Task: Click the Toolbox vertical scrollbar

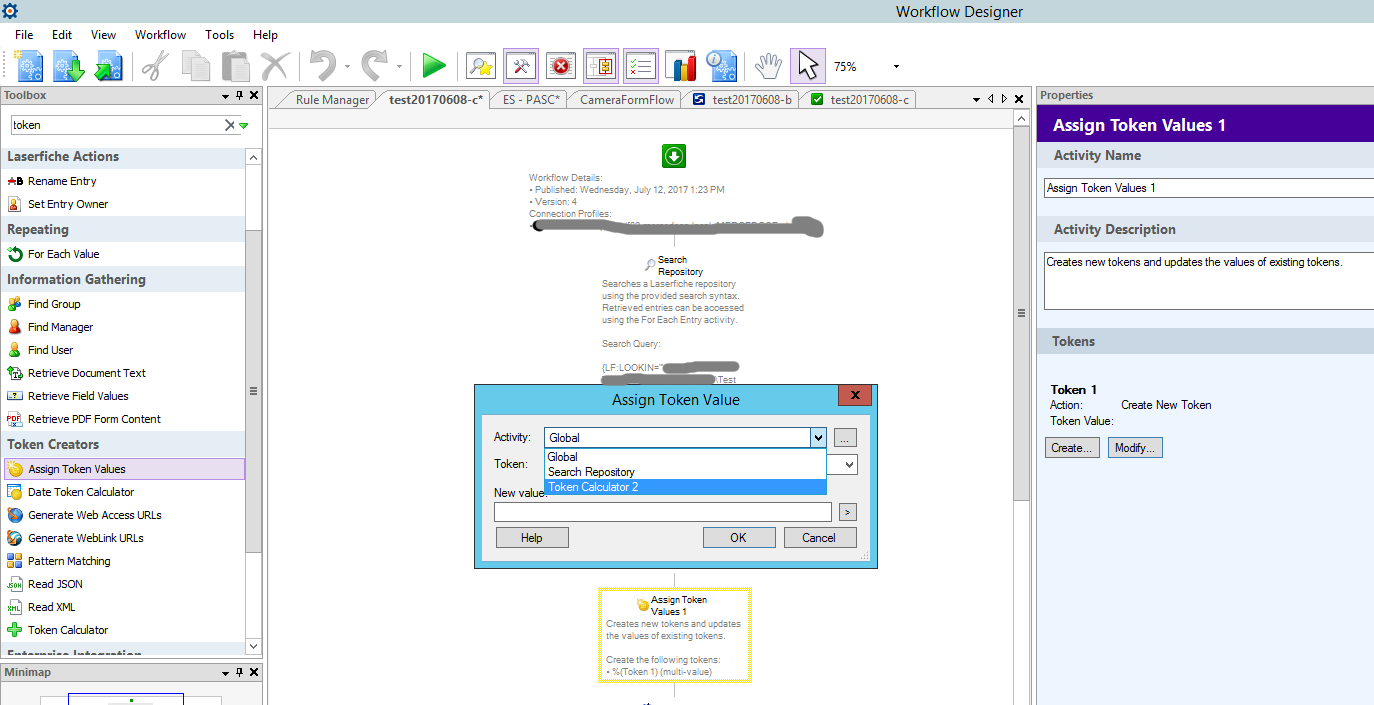Action: 253,390
